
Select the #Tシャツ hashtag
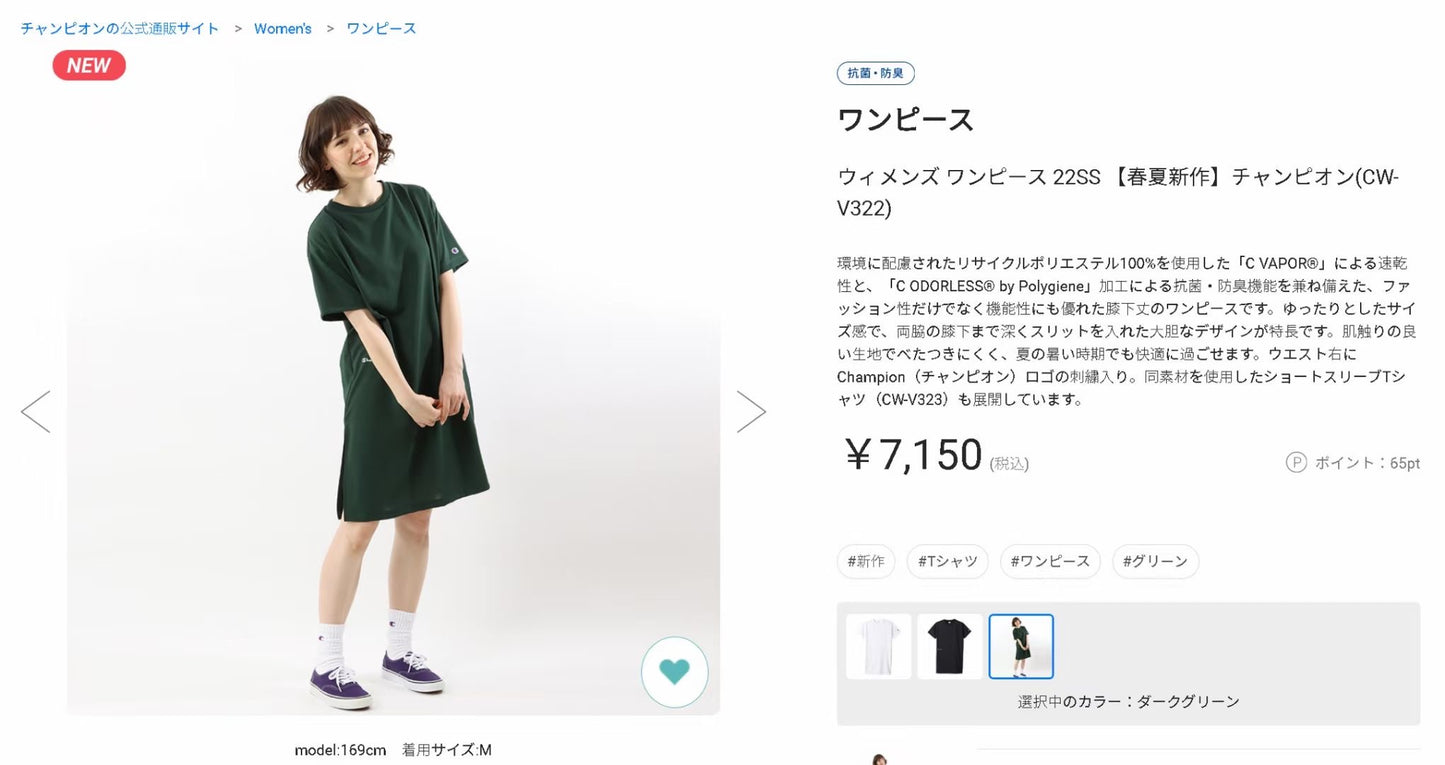pyautogui.click(x=948, y=561)
